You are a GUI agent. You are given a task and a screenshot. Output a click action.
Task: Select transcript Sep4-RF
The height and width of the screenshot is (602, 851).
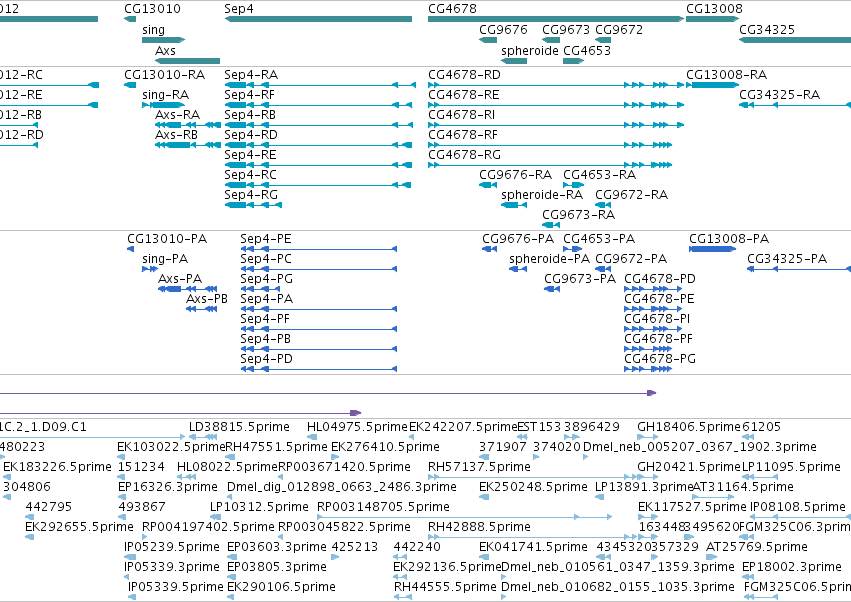click(x=320, y=105)
